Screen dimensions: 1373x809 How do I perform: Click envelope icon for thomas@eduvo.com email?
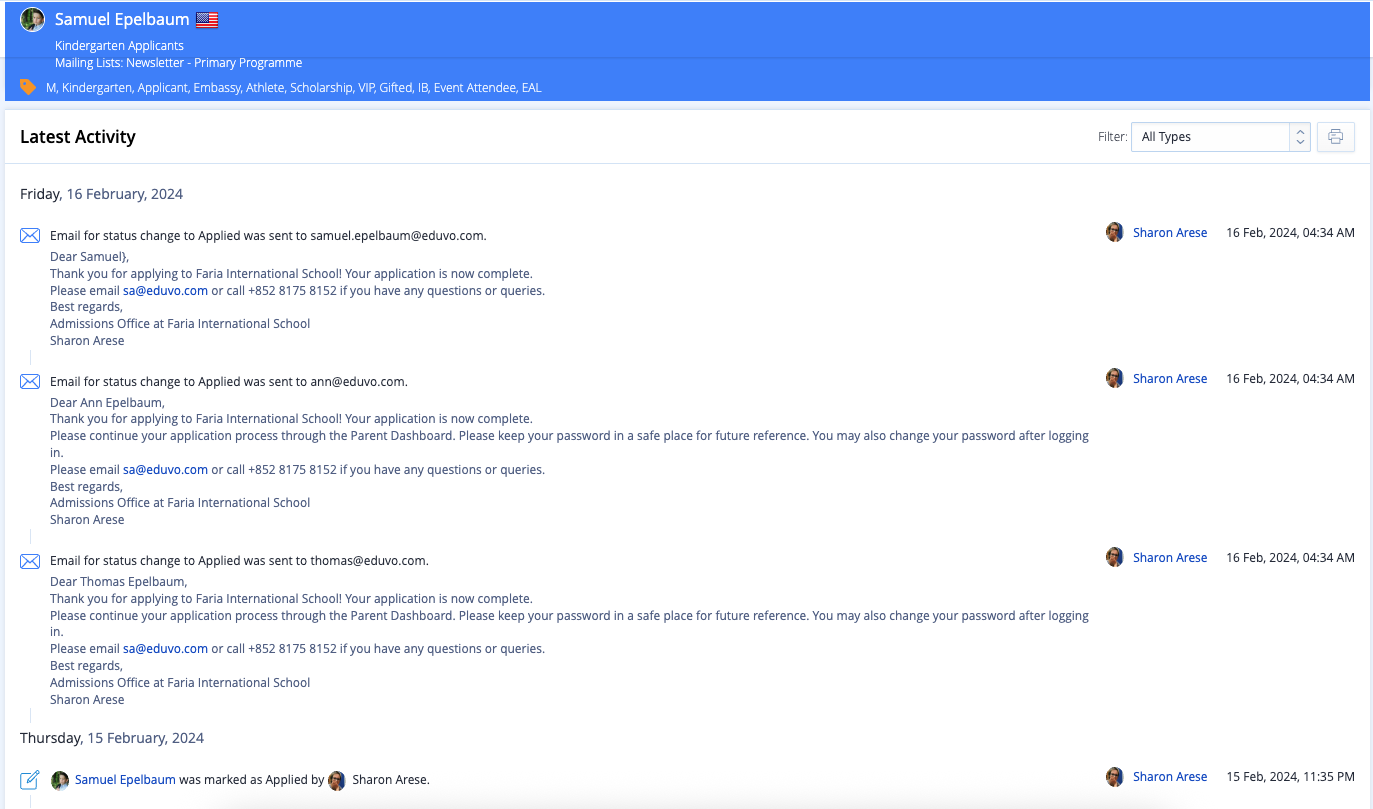(x=30, y=561)
